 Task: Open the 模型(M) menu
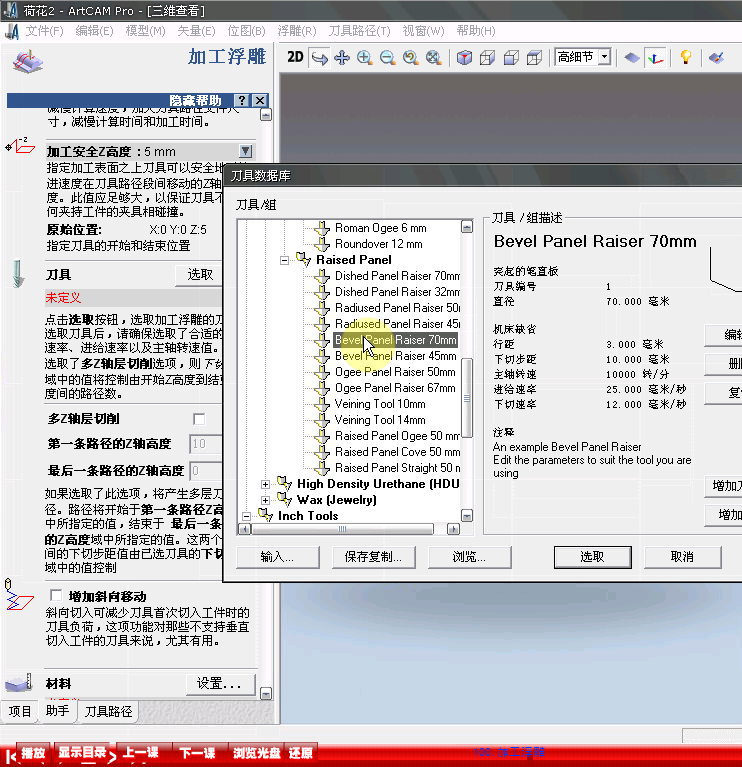(x=145, y=31)
